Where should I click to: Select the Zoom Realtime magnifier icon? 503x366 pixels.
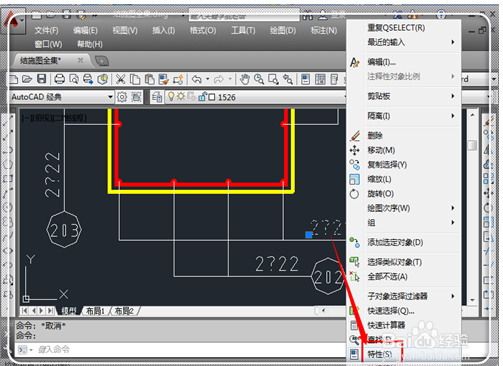point(259,79)
